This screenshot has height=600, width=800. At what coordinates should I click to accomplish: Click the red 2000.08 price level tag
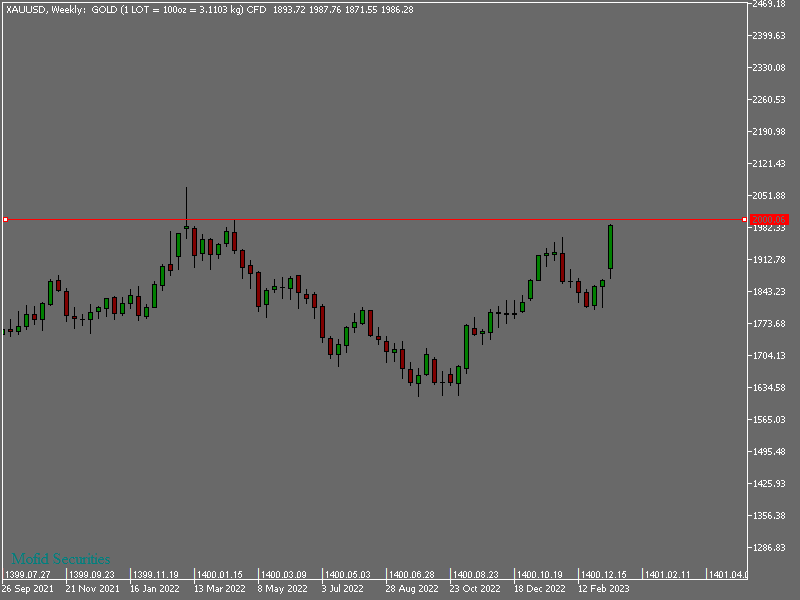[x=770, y=219]
